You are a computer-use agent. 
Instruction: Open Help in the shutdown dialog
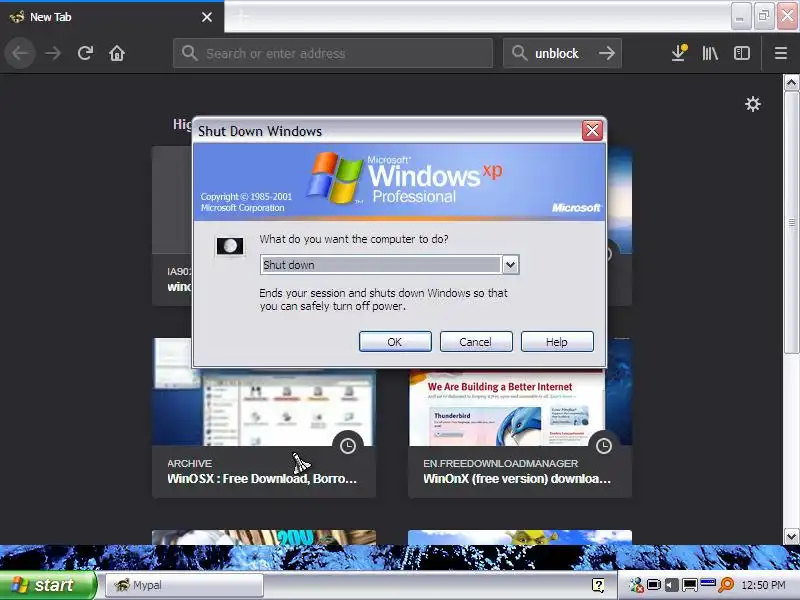click(557, 341)
